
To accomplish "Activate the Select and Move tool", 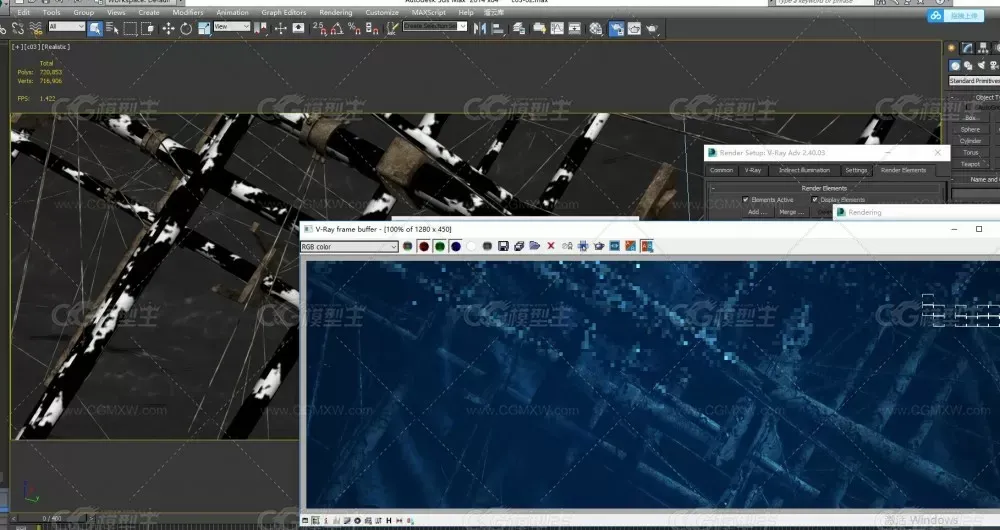I will pos(168,28).
